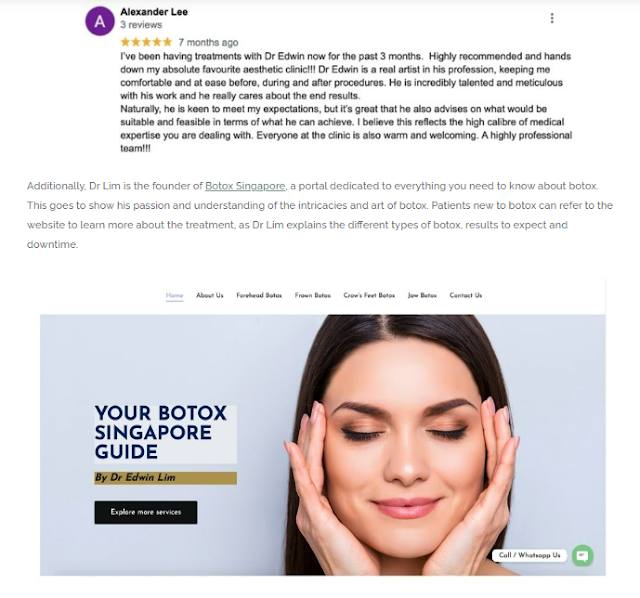Select the Home menu item
The width and height of the screenshot is (640, 598).
tap(174, 296)
